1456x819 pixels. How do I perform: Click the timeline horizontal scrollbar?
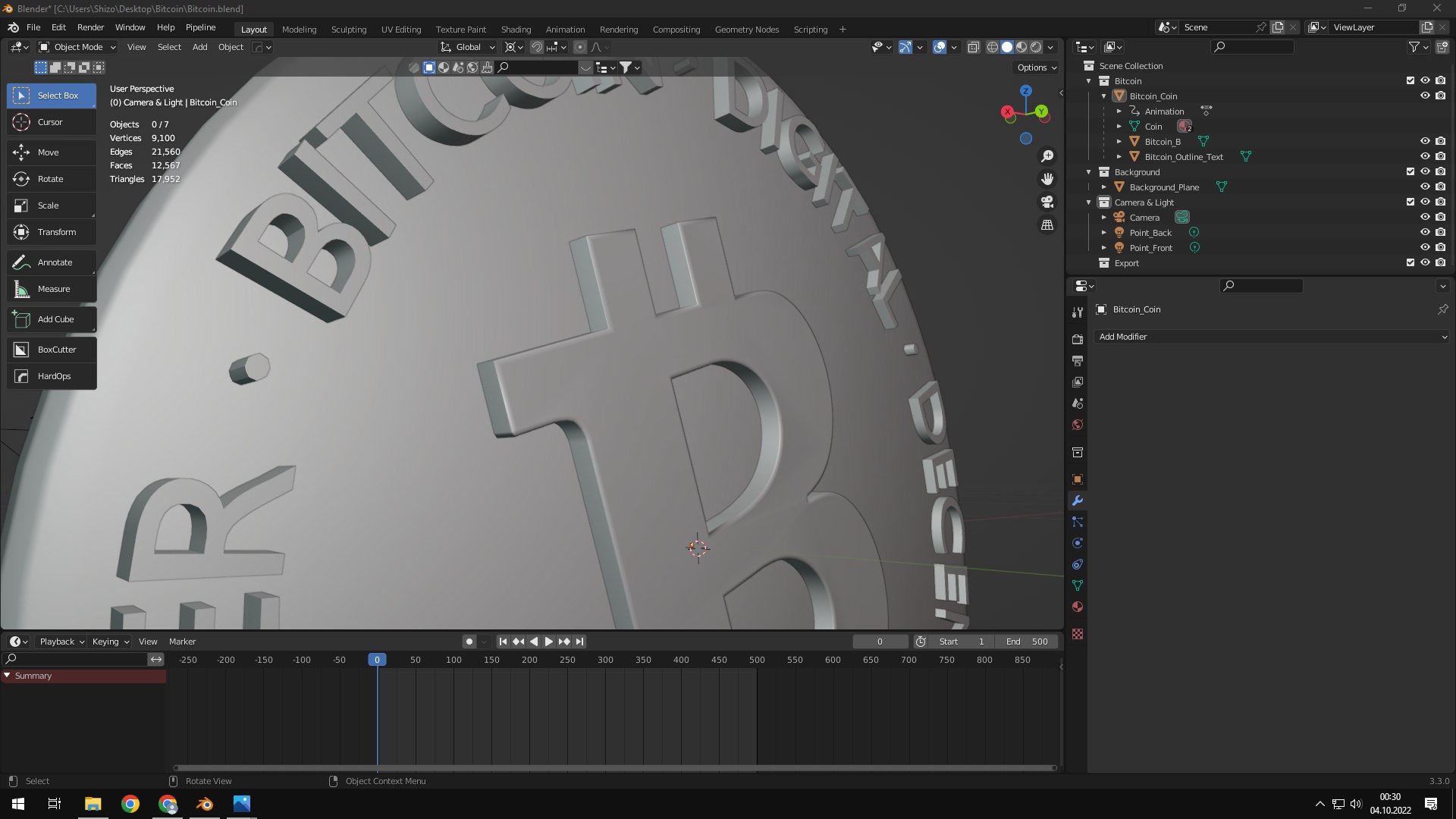pos(615,767)
